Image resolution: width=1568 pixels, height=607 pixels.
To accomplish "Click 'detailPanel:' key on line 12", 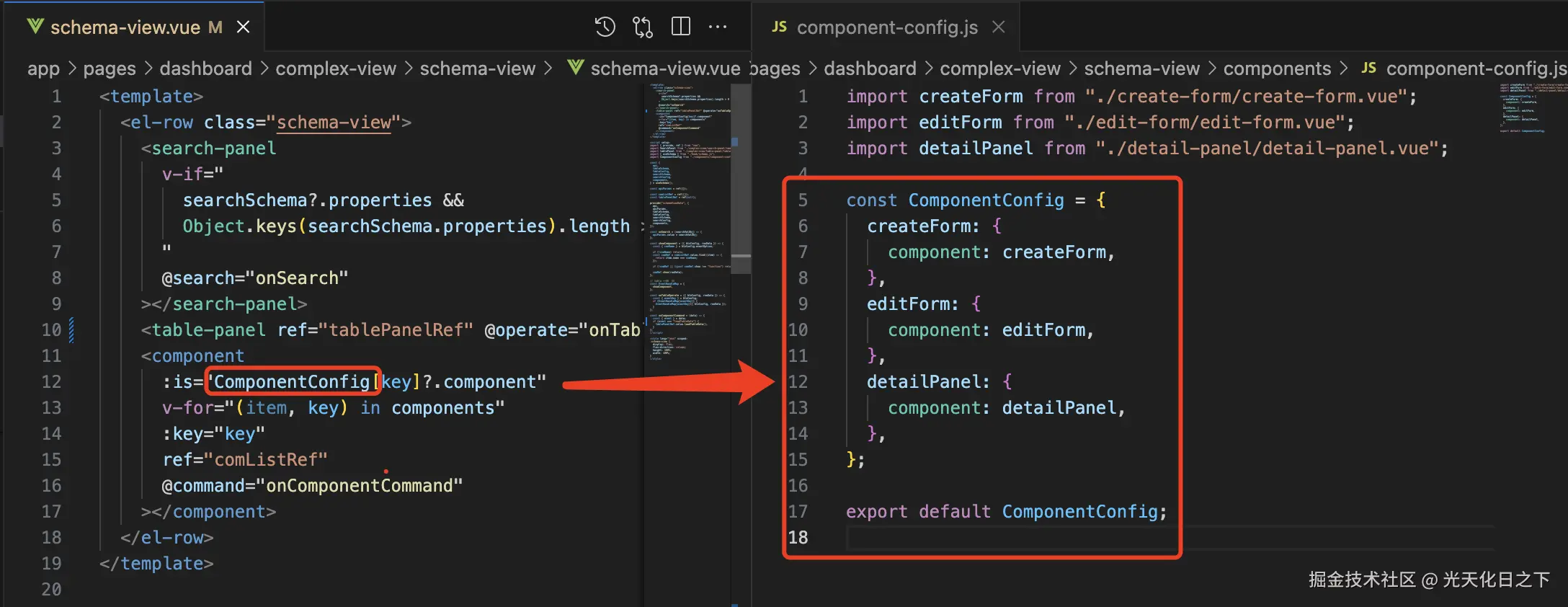I will [x=928, y=381].
